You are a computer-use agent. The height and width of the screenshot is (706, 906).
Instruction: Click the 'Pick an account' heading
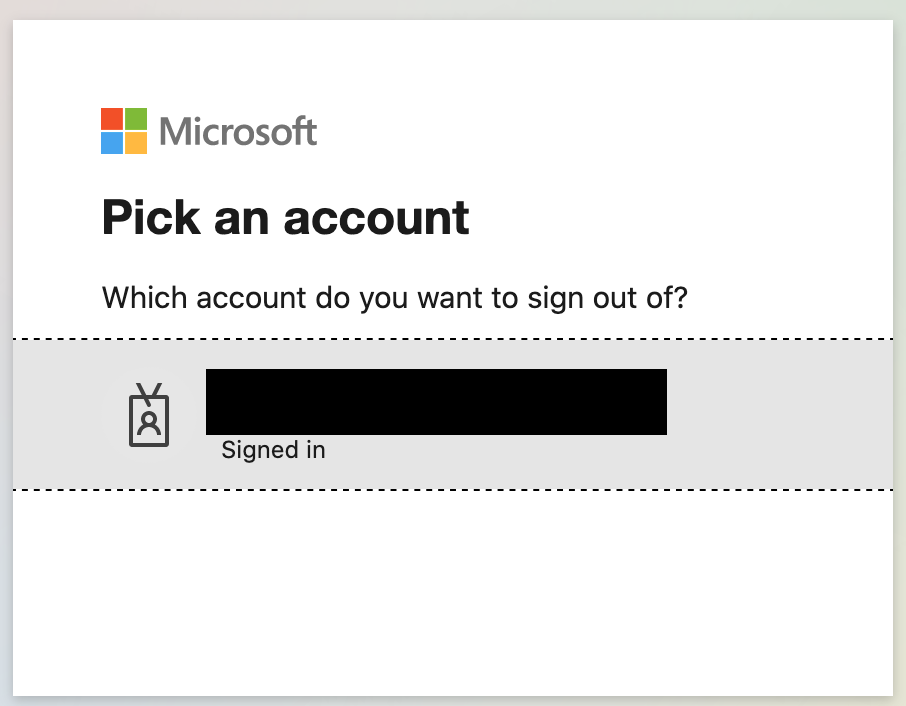284,217
